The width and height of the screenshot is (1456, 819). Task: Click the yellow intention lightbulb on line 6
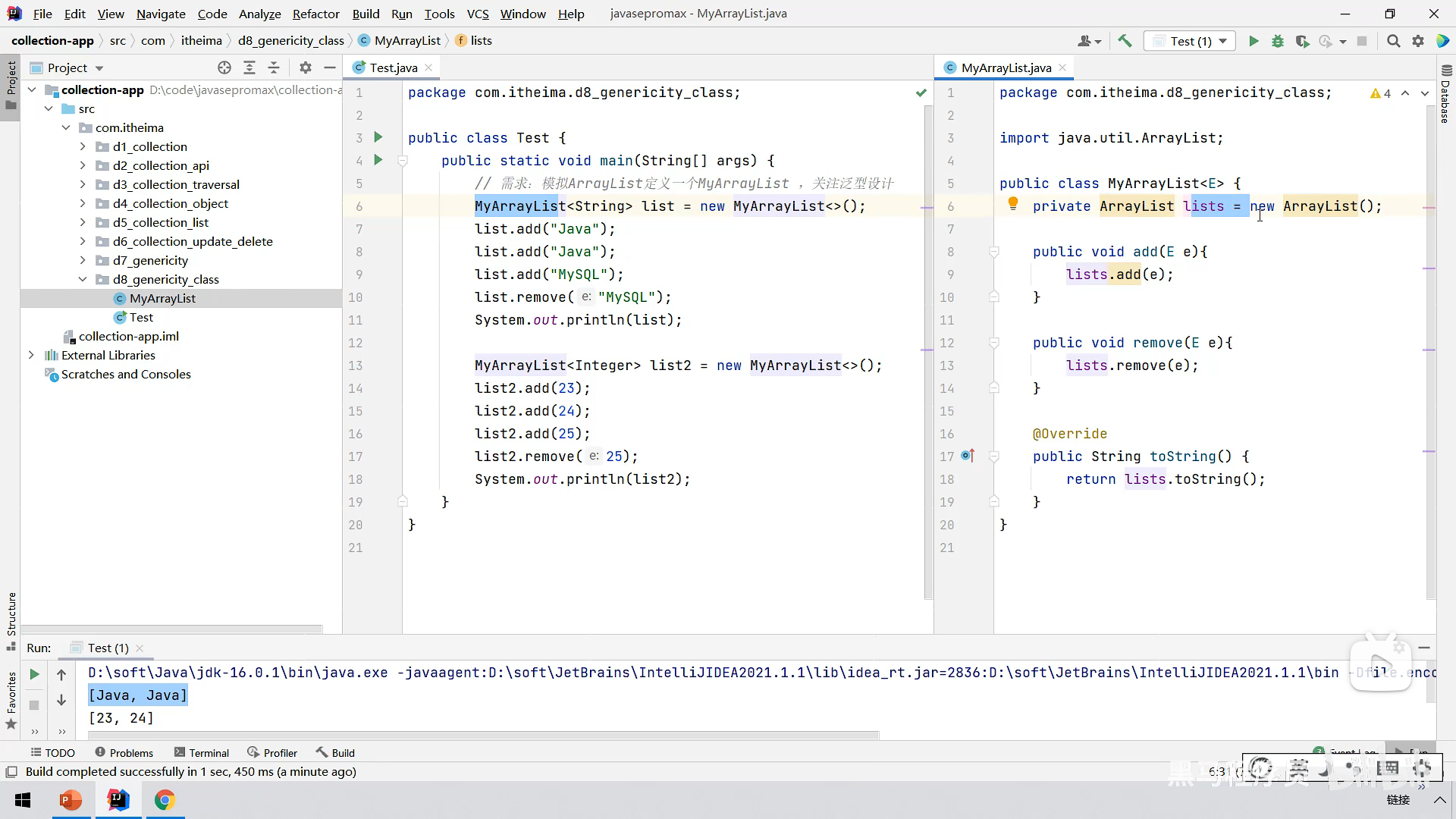(x=1012, y=203)
